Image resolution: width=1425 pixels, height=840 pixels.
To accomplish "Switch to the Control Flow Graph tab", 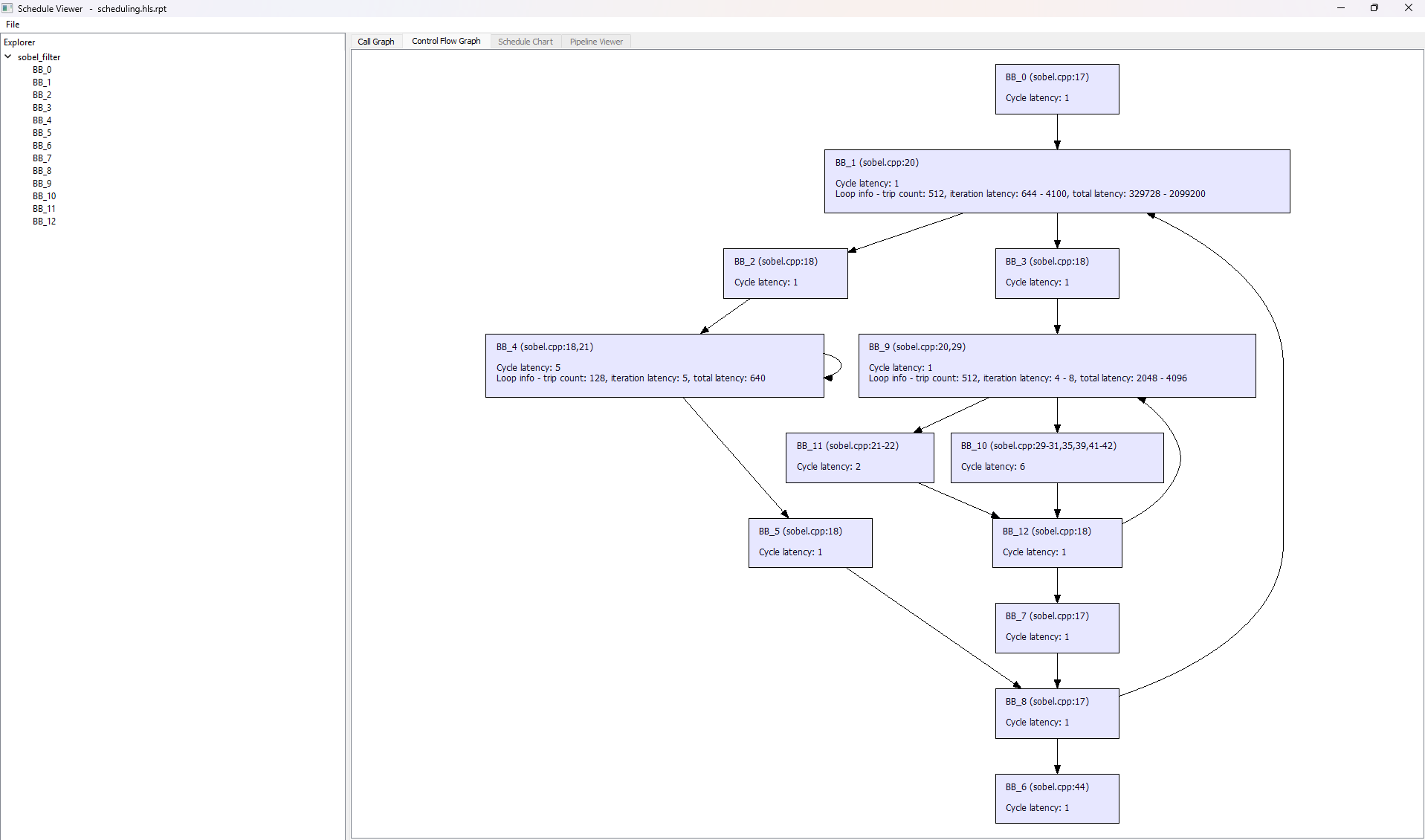I will 446,41.
